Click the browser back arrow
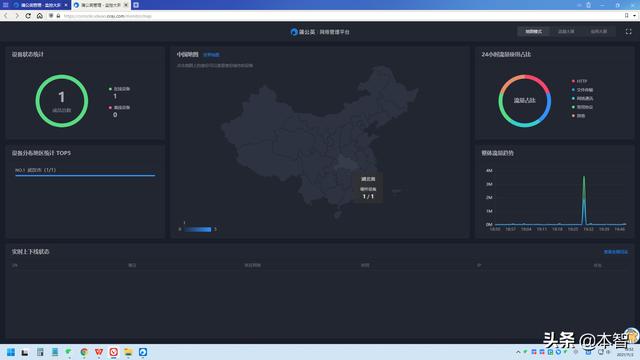640x360 pixels. point(6,16)
